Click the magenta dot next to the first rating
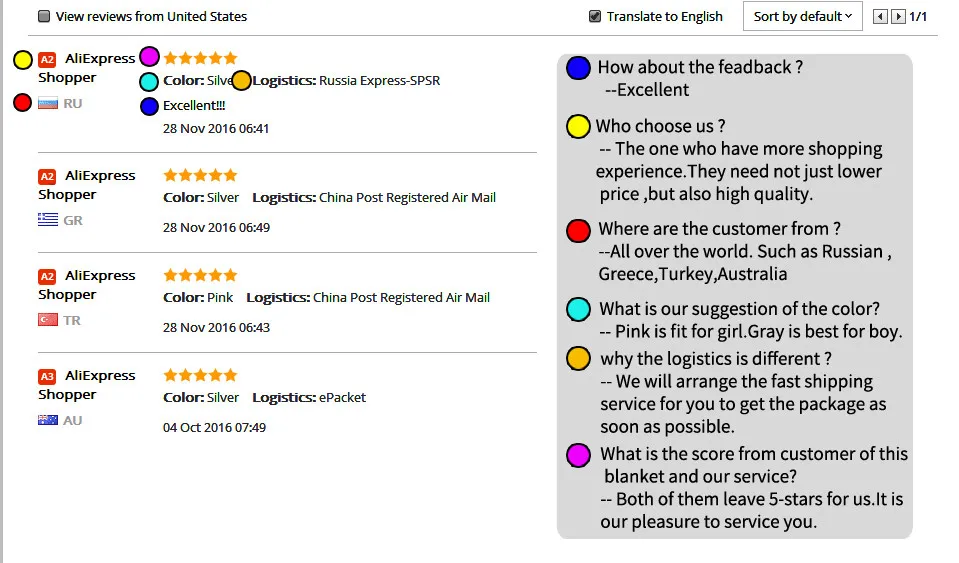Screen dimensions: 959x563 [x=149, y=56]
